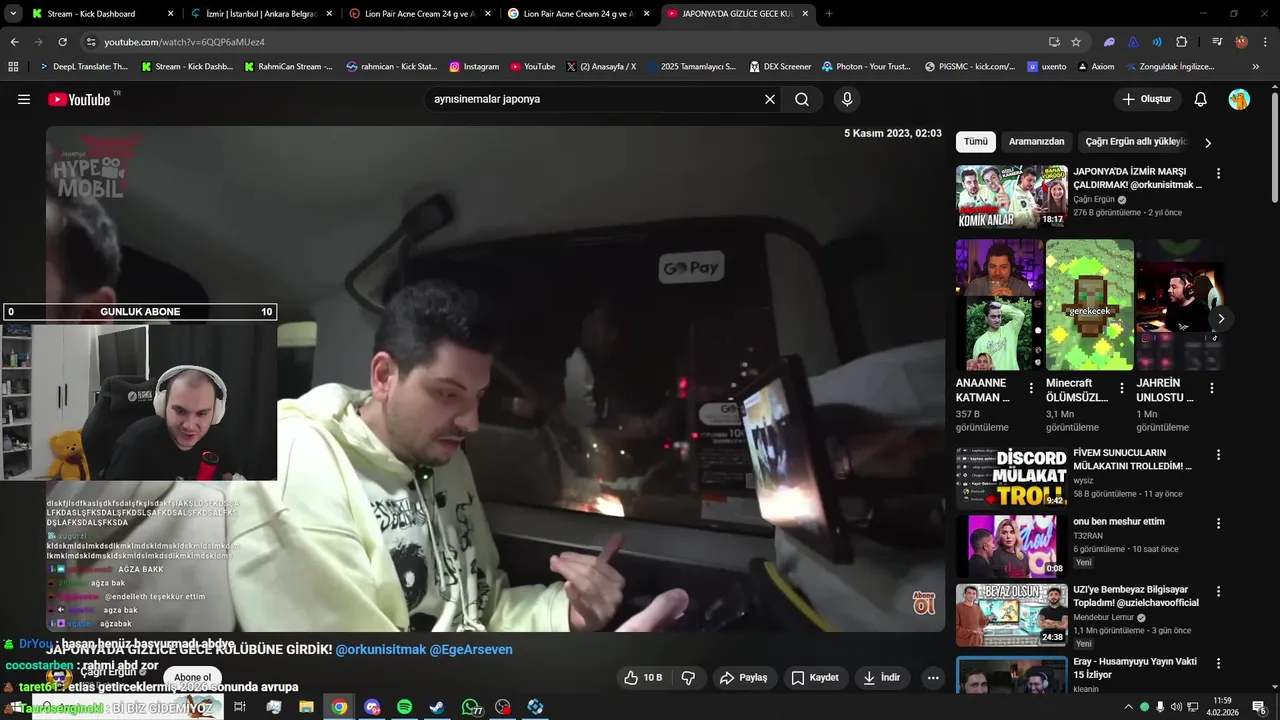Open Spotify from the taskbar
This screenshot has width=1280, height=720.
pyautogui.click(x=404, y=707)
